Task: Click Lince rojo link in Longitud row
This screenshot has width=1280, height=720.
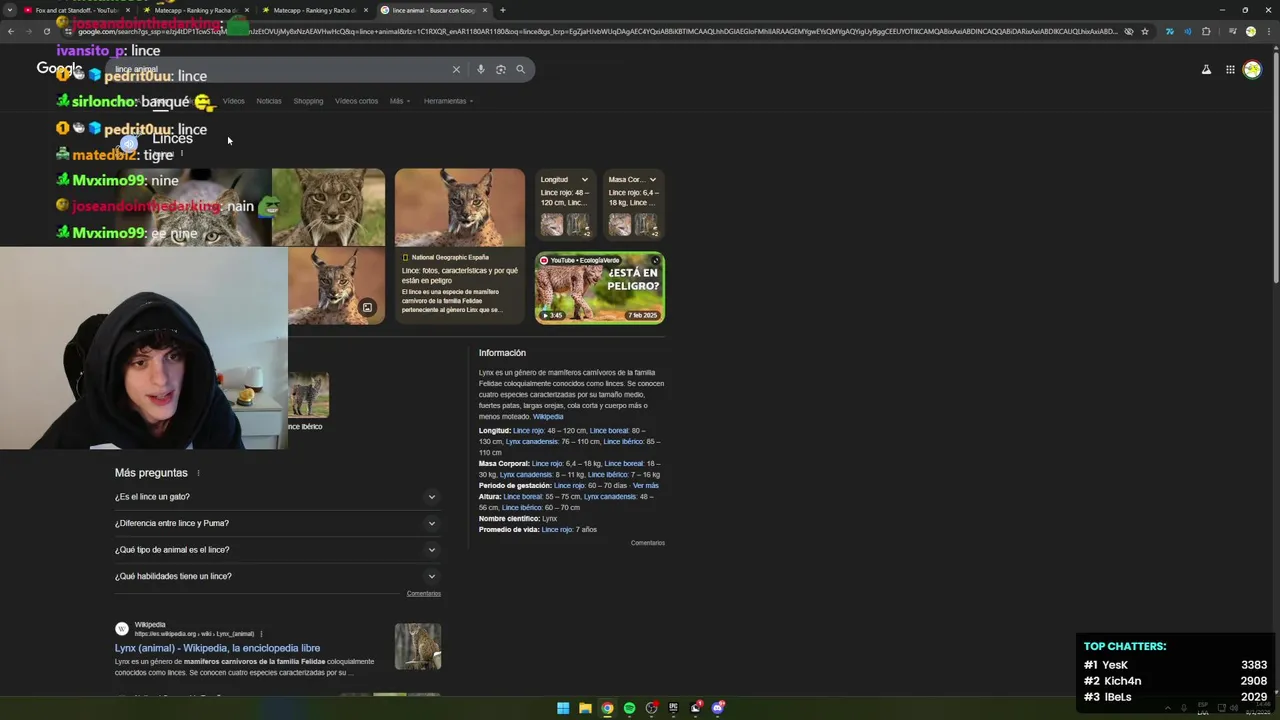Action: (529, 430)
